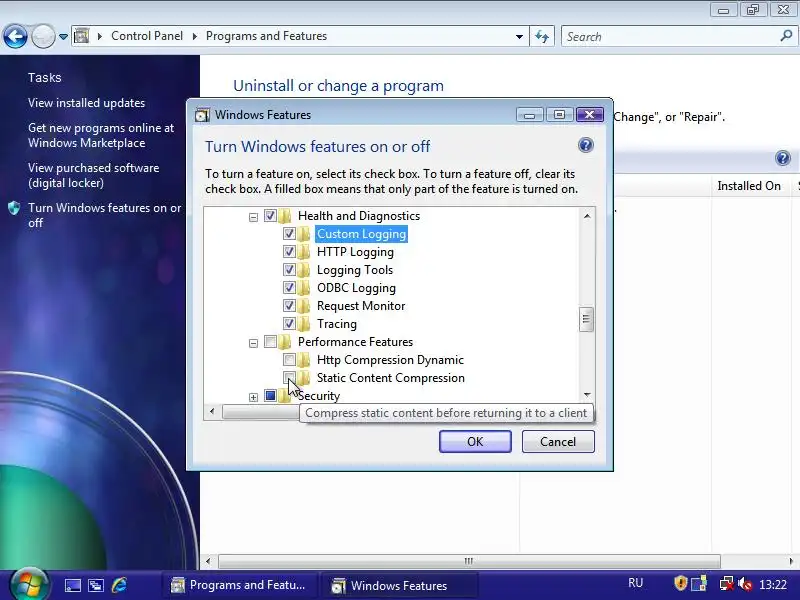Uncheck Custom Logging checkbox
Viewport: 800px width, 600px height.
pyautogui.click(x=289, y=234)
